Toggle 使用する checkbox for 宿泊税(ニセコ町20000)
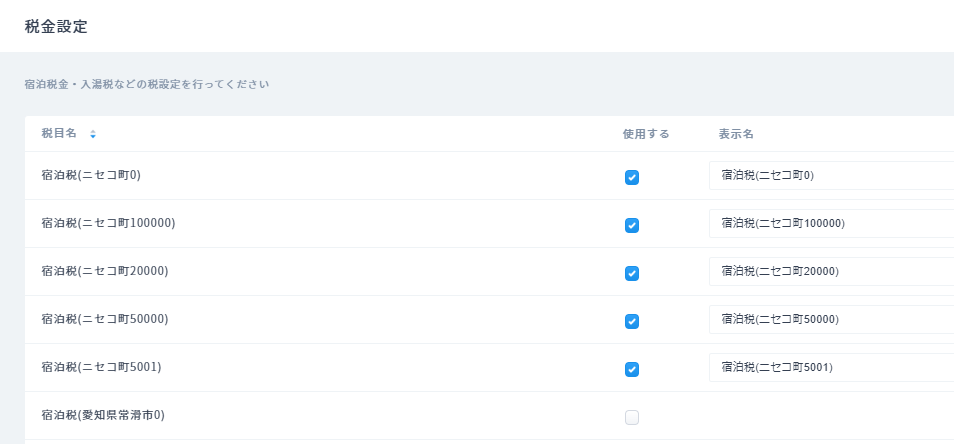This screenshot has height=444, width=954. (x=631, y=273)
